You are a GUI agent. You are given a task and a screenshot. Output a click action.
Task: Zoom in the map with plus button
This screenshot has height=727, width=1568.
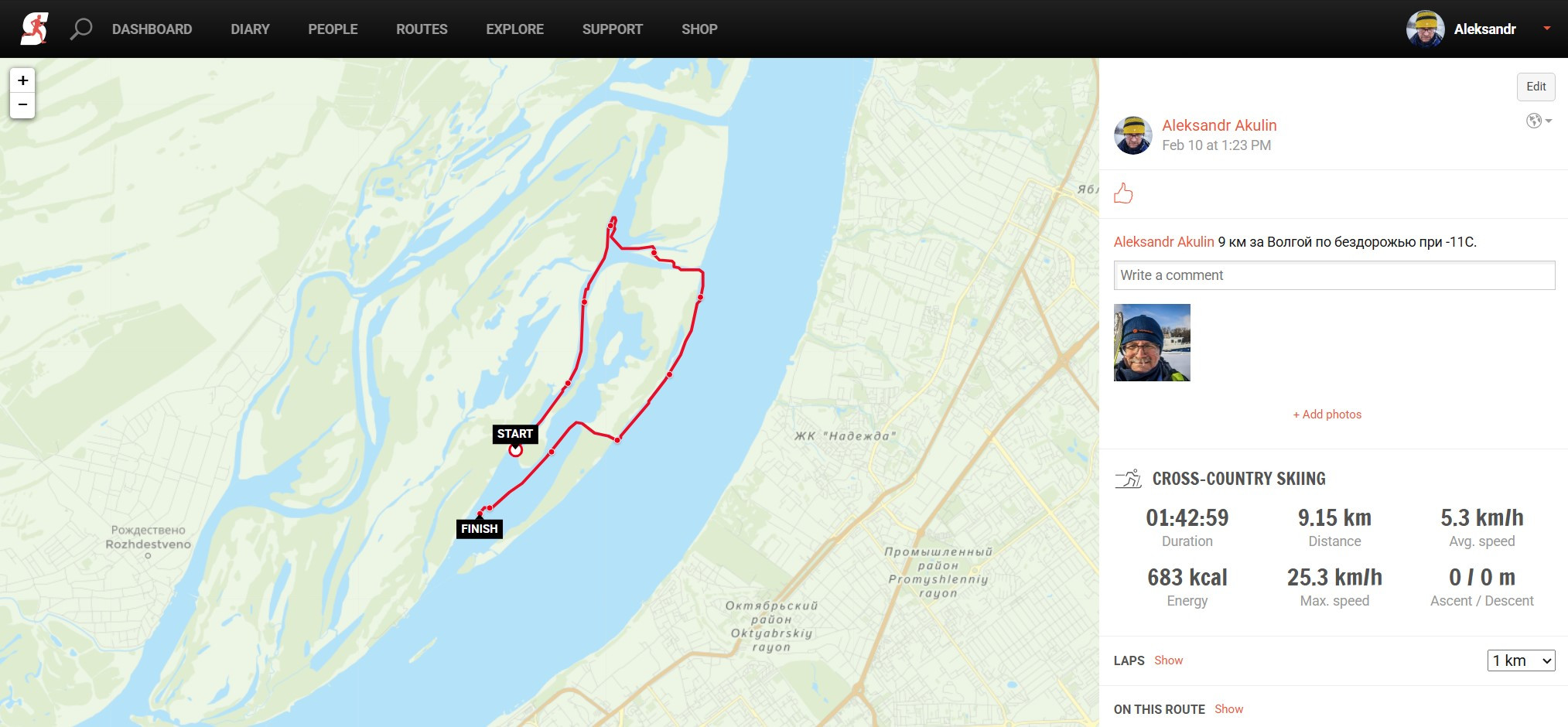pos(22,80)
